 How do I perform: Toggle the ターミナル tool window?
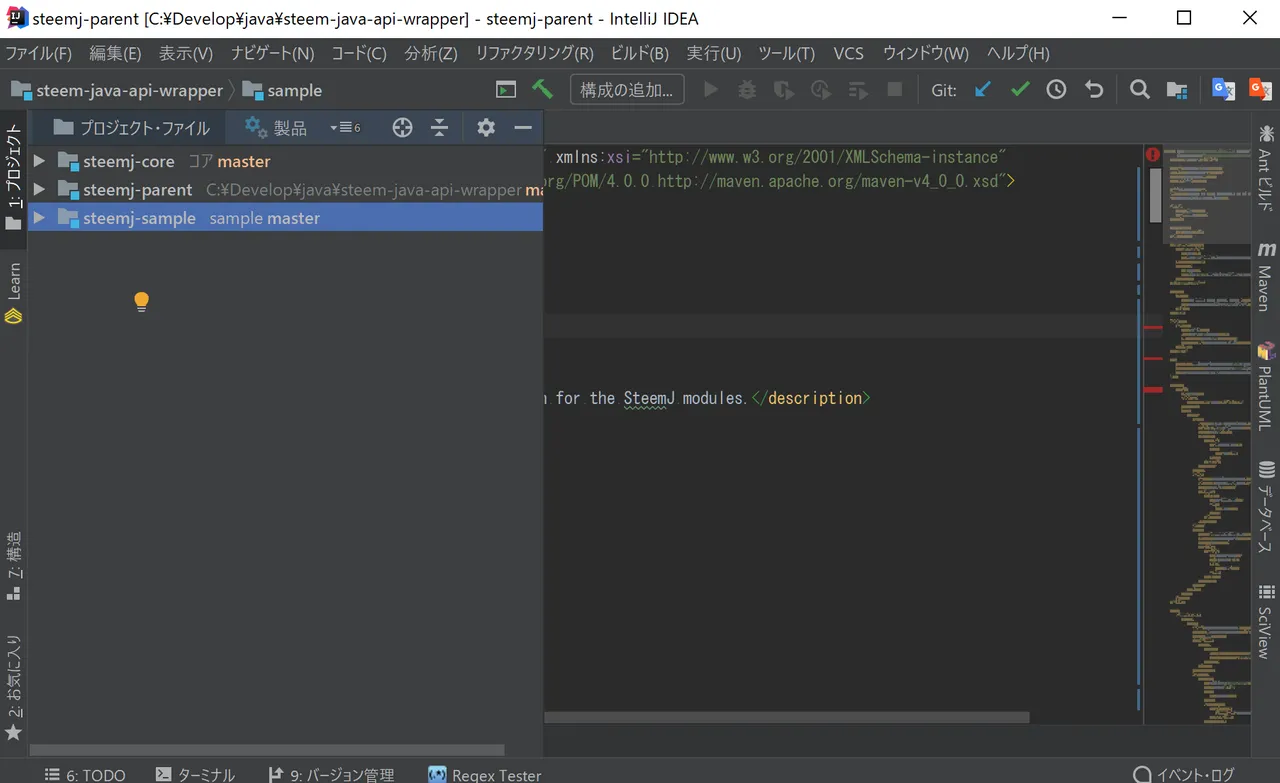click(195, 774)
